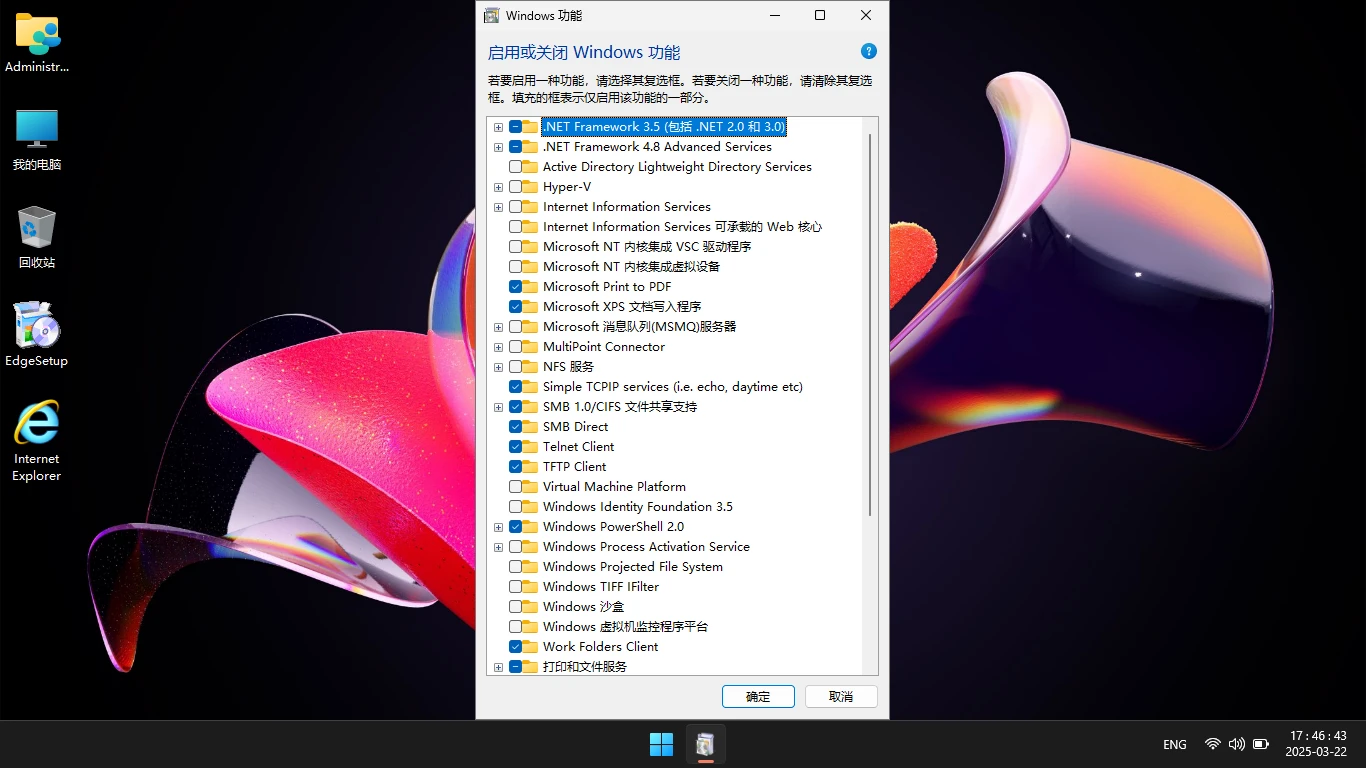1366x768 pixels.
Task: Click the folder icon beside Telnet Client
Action: click(x=530, y=447)
